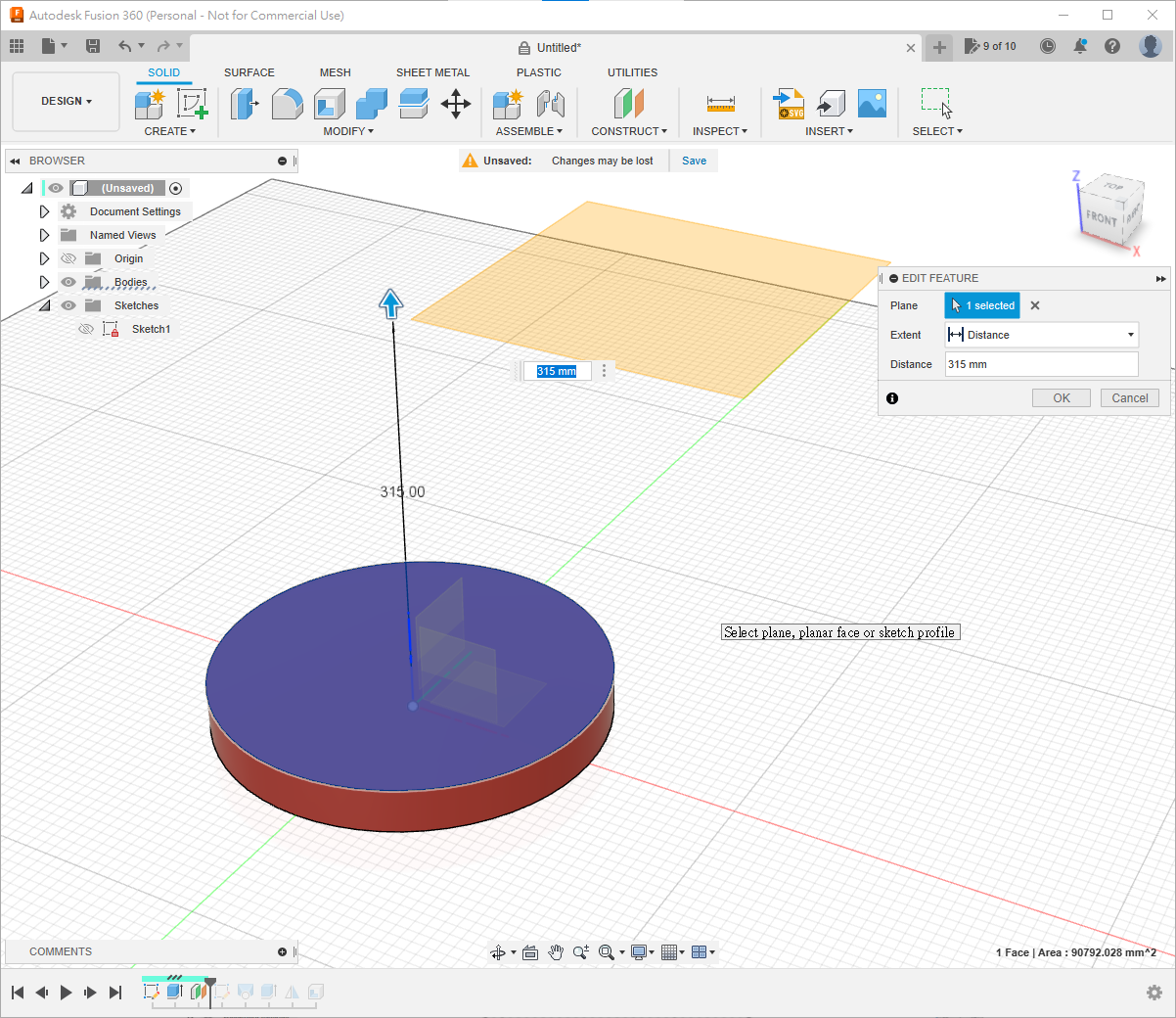This screenshot has height=1018, width=1176.
Task: Activate the Shell tool icon
Action: point(330,104)
